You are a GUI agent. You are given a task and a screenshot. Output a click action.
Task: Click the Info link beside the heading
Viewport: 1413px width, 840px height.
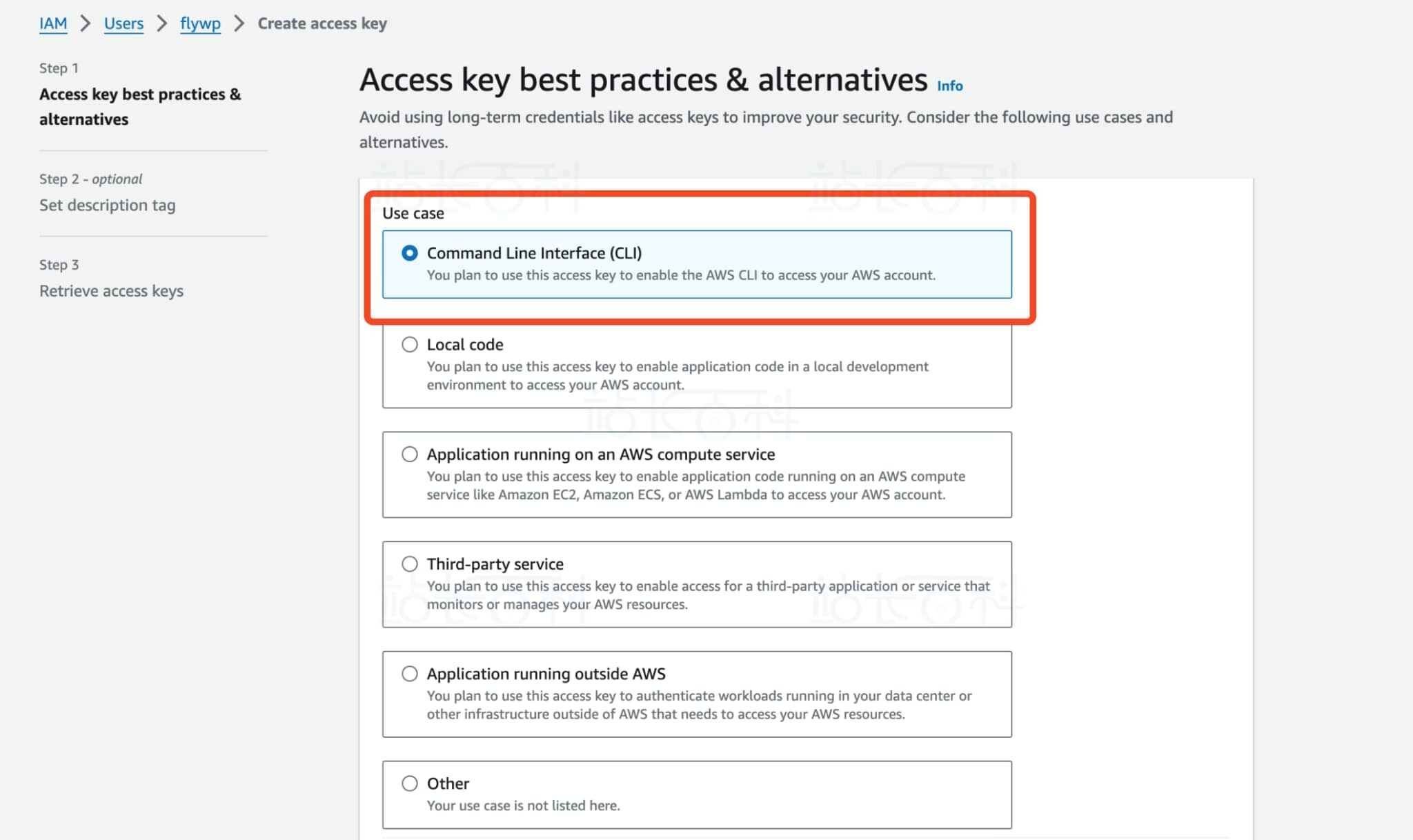click(949, 86)
